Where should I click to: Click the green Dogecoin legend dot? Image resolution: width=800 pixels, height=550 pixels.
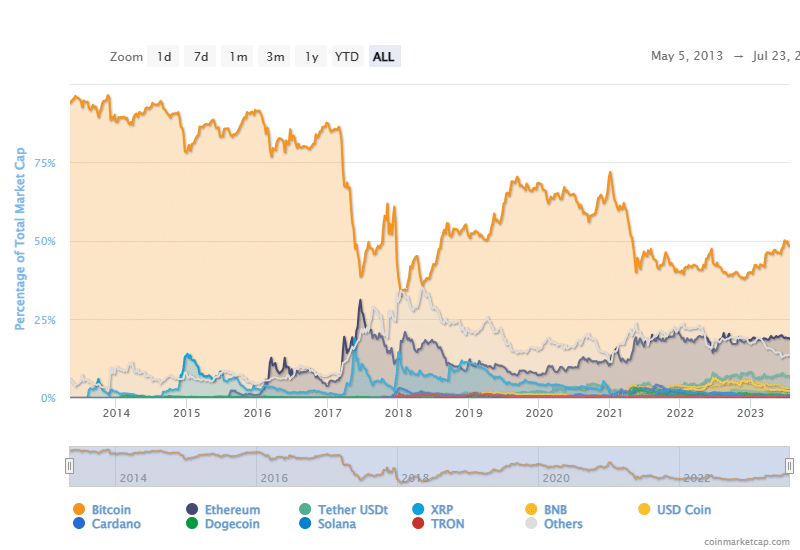click(192, 523)
